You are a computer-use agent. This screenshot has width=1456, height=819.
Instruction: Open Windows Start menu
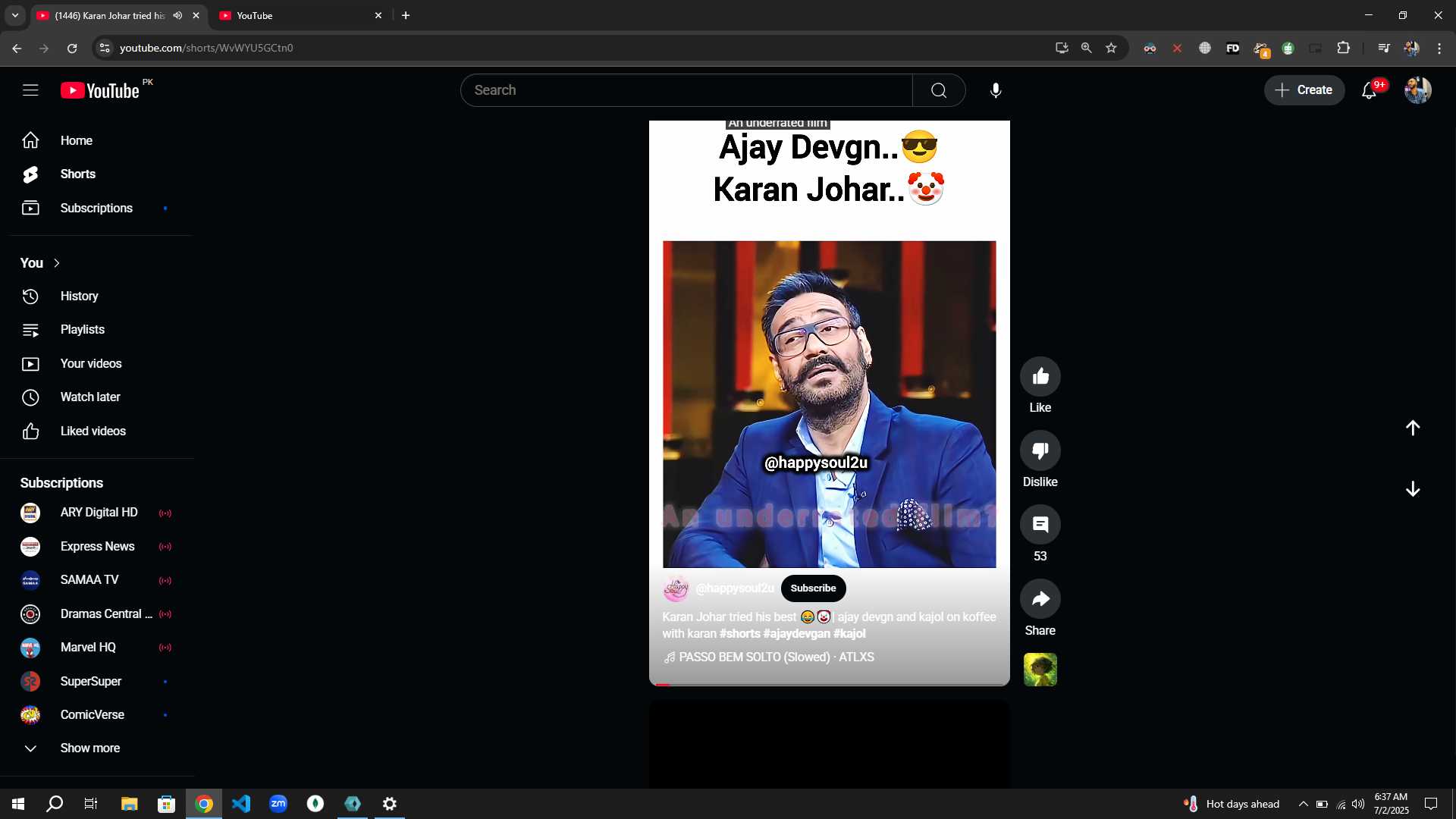(x=18, y=804)
